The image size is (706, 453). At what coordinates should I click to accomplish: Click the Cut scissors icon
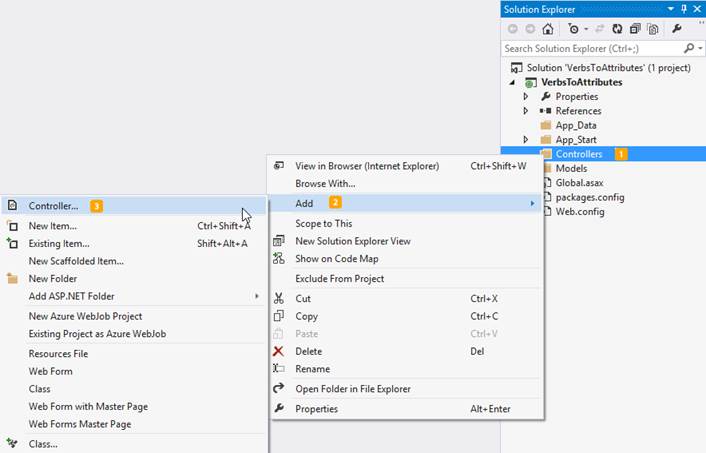tap(278, 298)
